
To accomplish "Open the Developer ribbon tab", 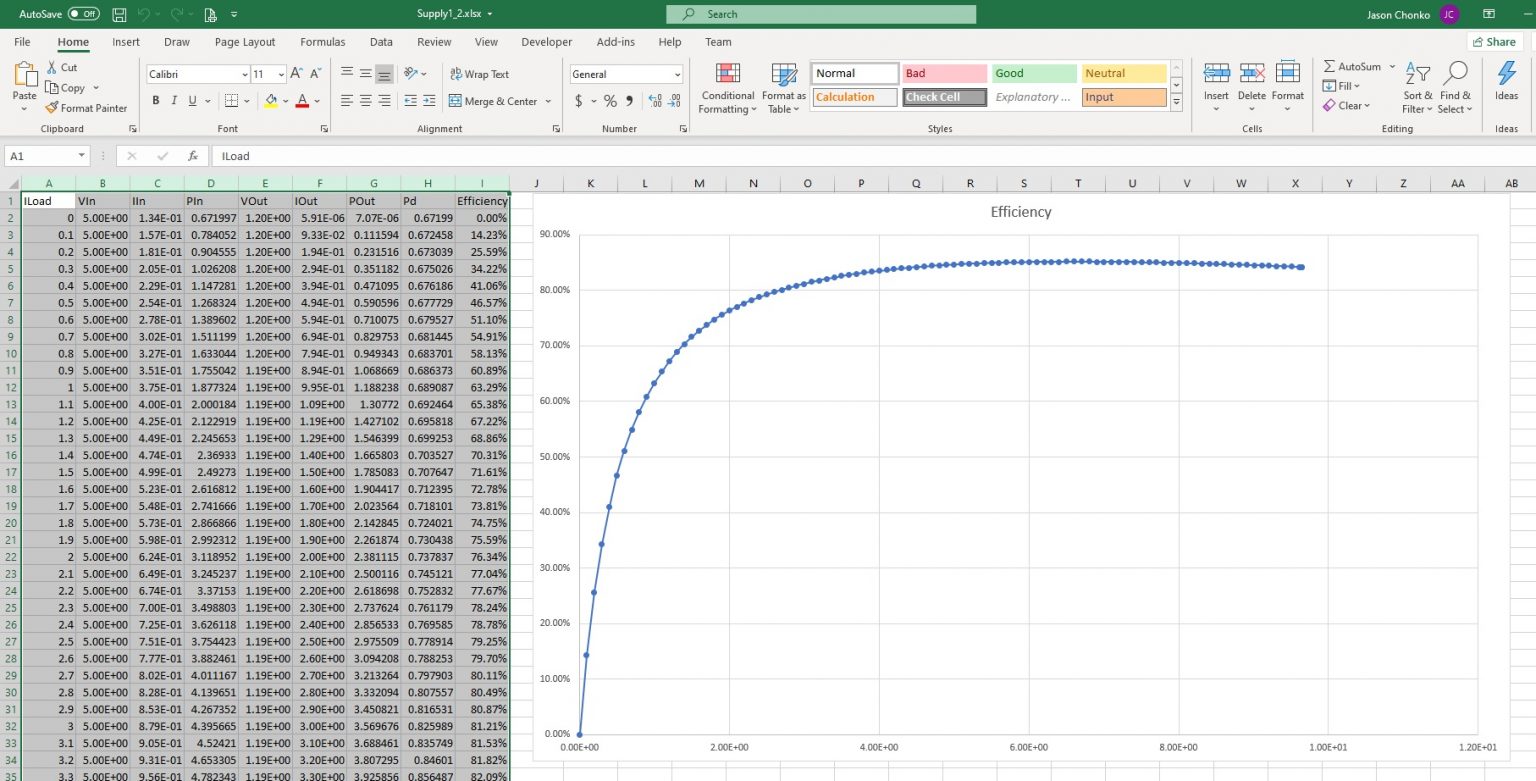I will [546, 42].
